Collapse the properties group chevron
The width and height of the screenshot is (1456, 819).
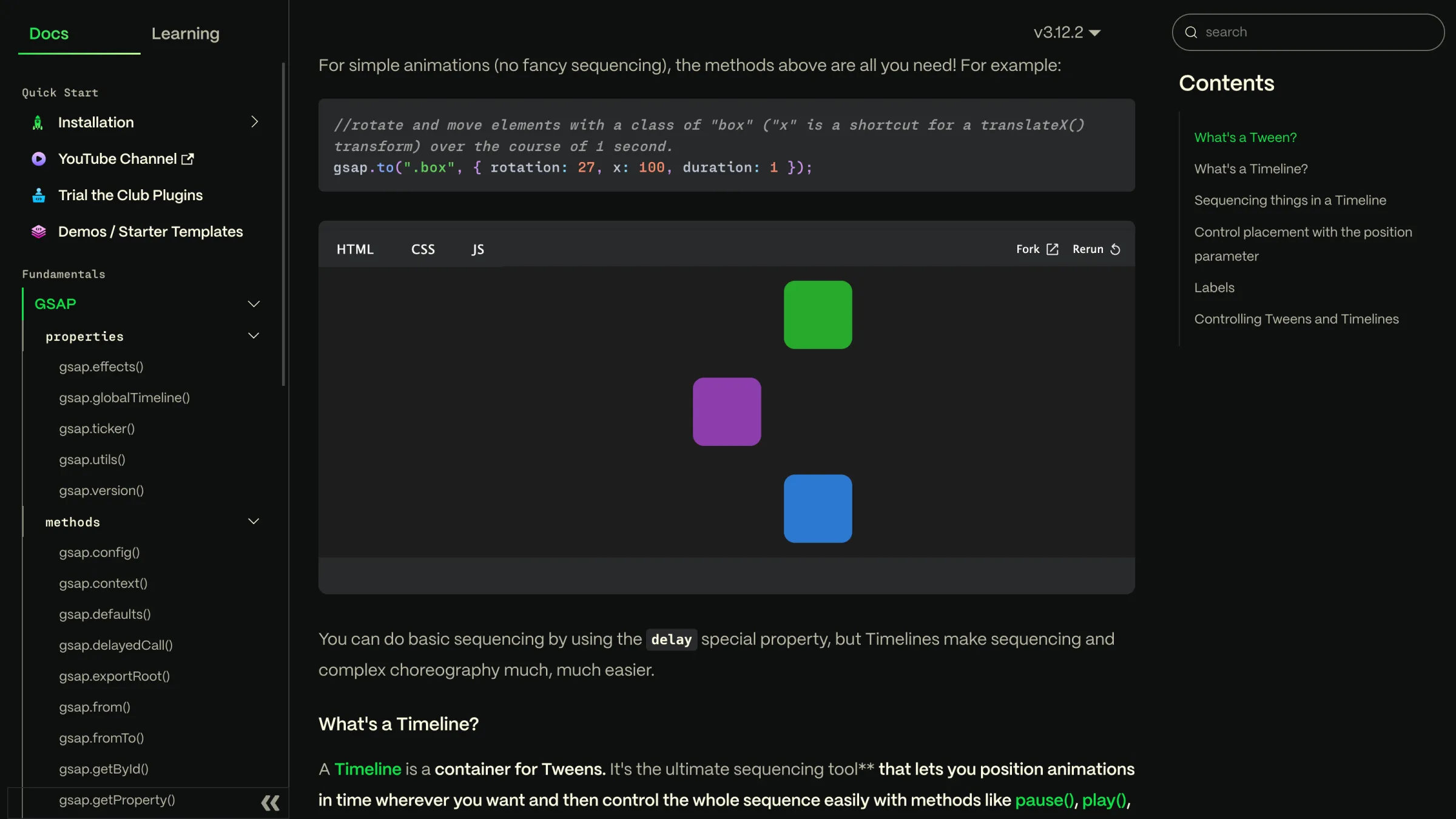click(254, 335)
